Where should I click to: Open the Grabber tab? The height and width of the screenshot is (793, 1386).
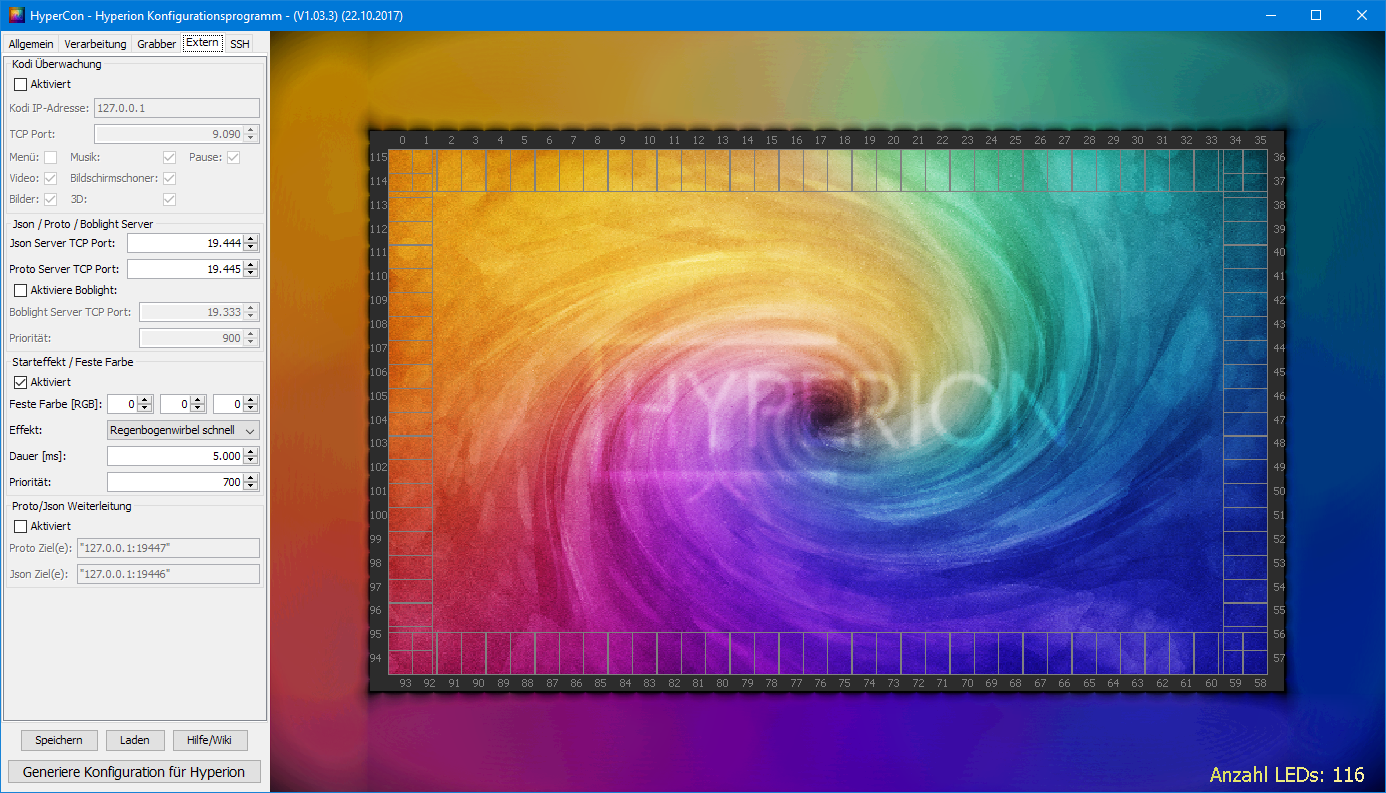pyautogui.click(x=156, y=44)
